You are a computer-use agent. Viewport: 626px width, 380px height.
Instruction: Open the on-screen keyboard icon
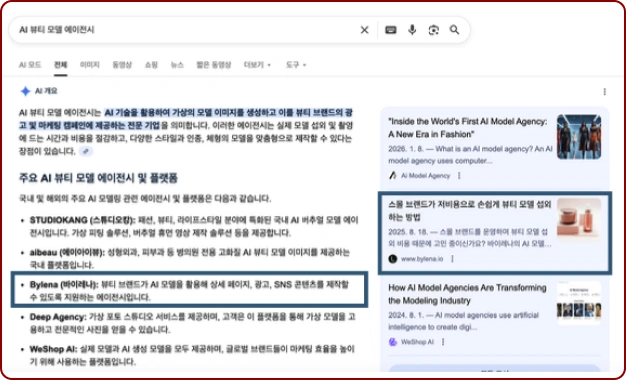click(x=391, y=30)
